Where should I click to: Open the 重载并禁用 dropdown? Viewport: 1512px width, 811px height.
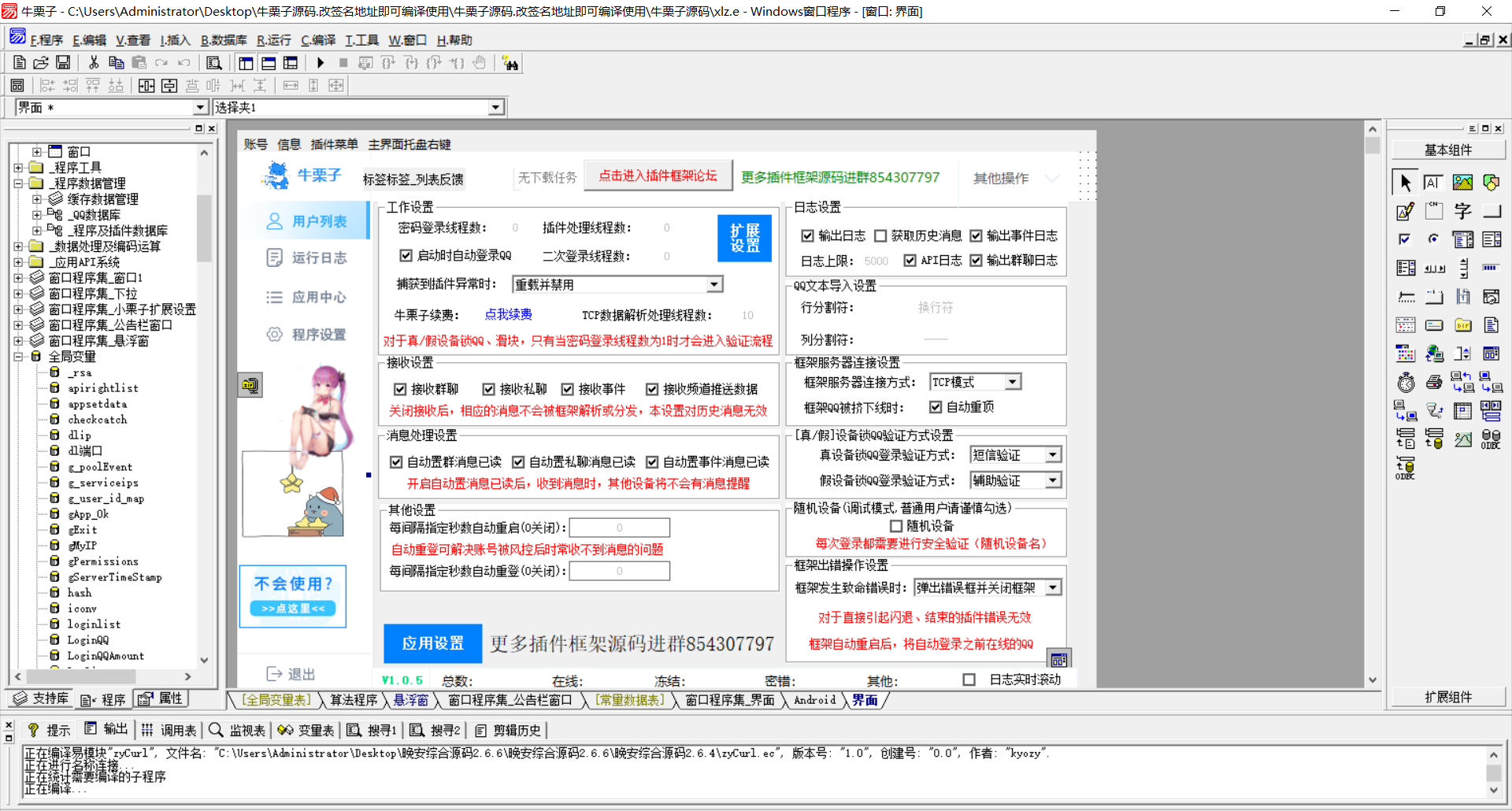click(x=713, y=283)
